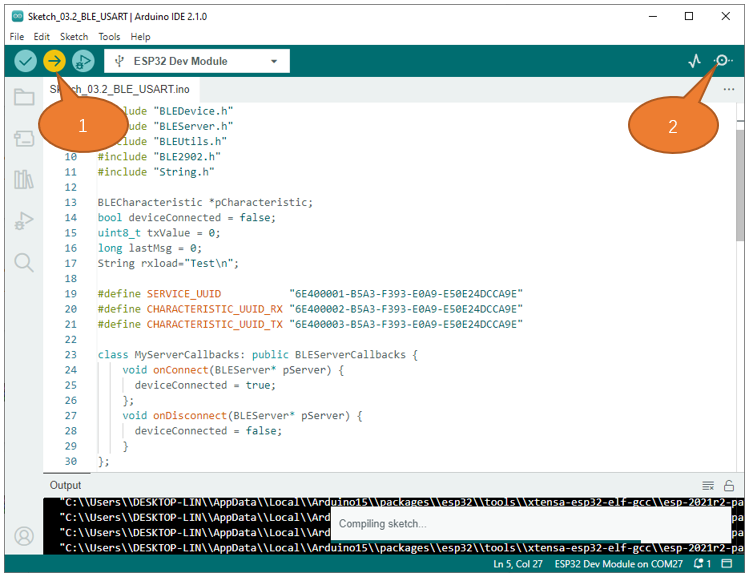750x578 pixels.
Task: Click the Compiling sketch progress notification
Action: tap(530, 524)
